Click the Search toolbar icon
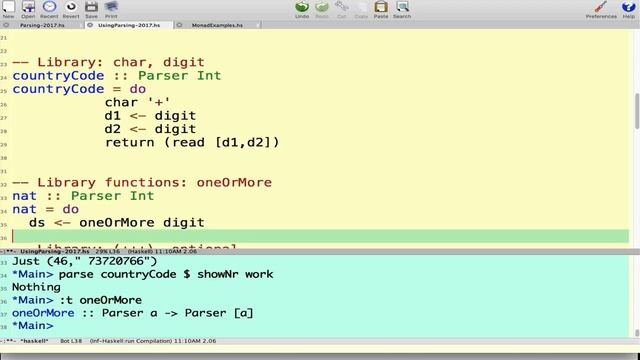640x360 pixels. point(402,9)
